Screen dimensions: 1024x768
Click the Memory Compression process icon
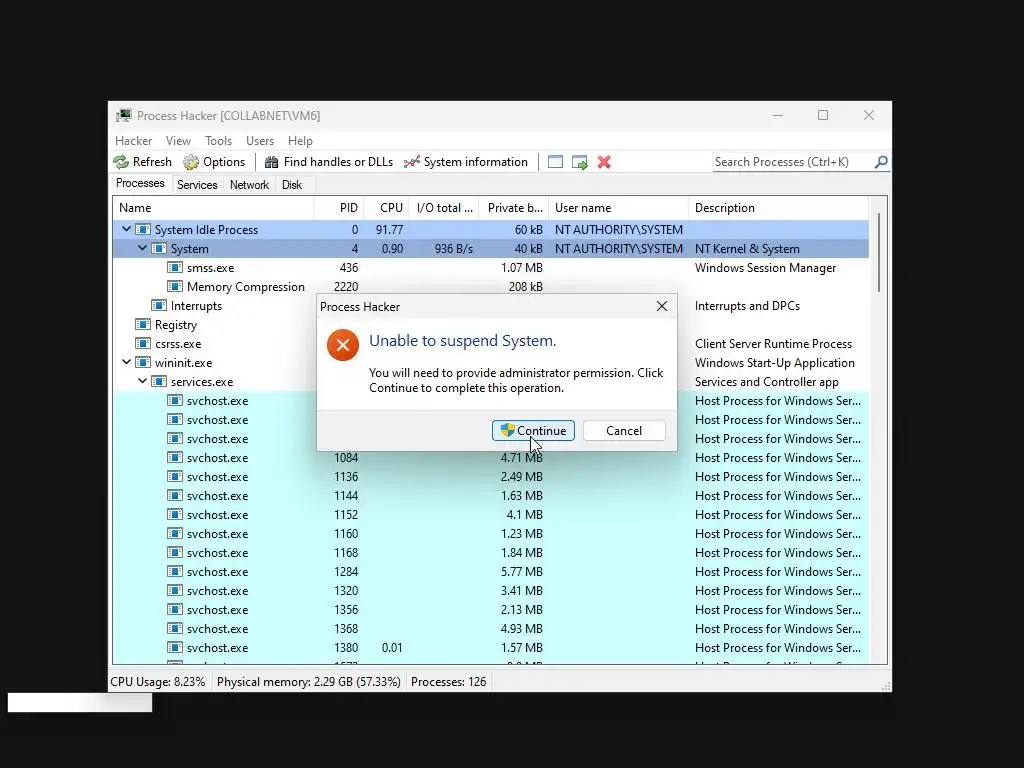174,287
